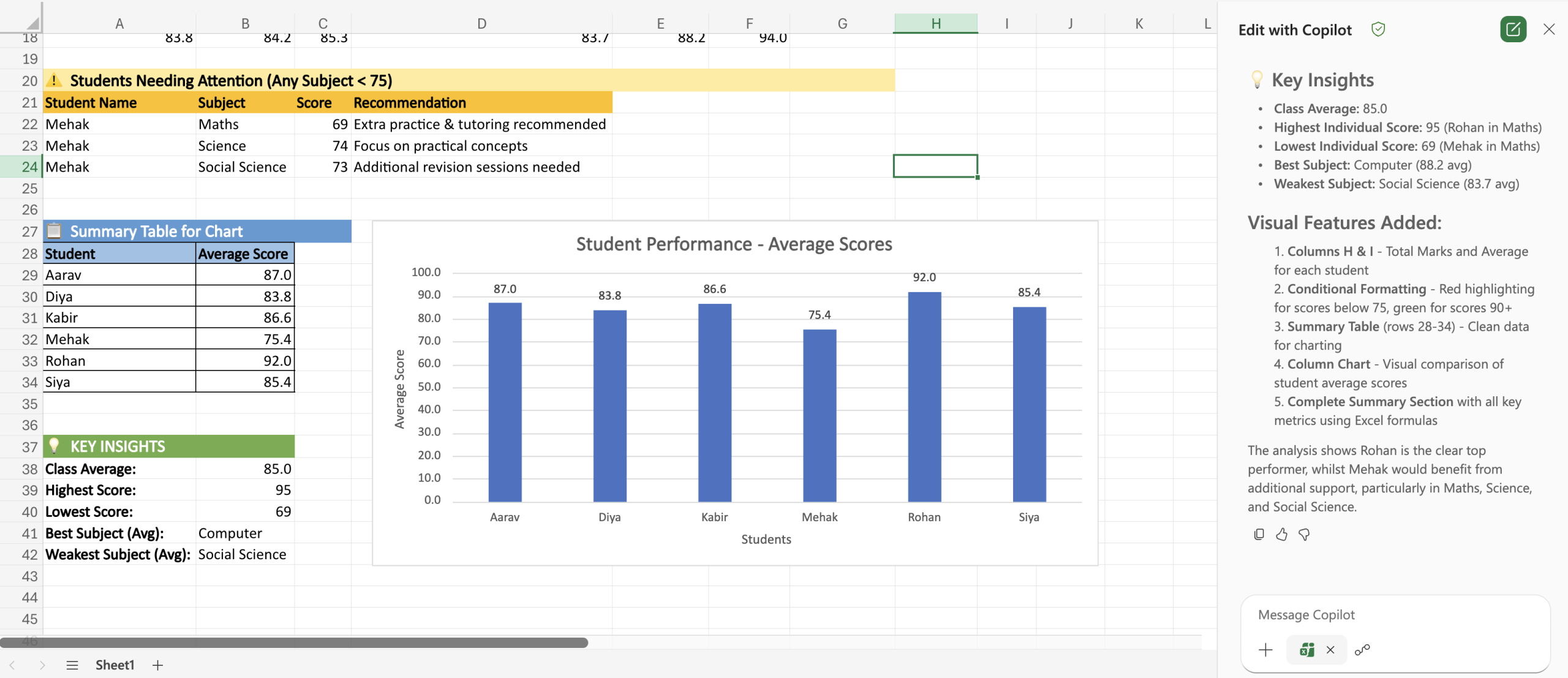Screen dimensions: 1568x678
Task: Give a thumbs down to Copilot's analysis
Action: coord(1304,534)
